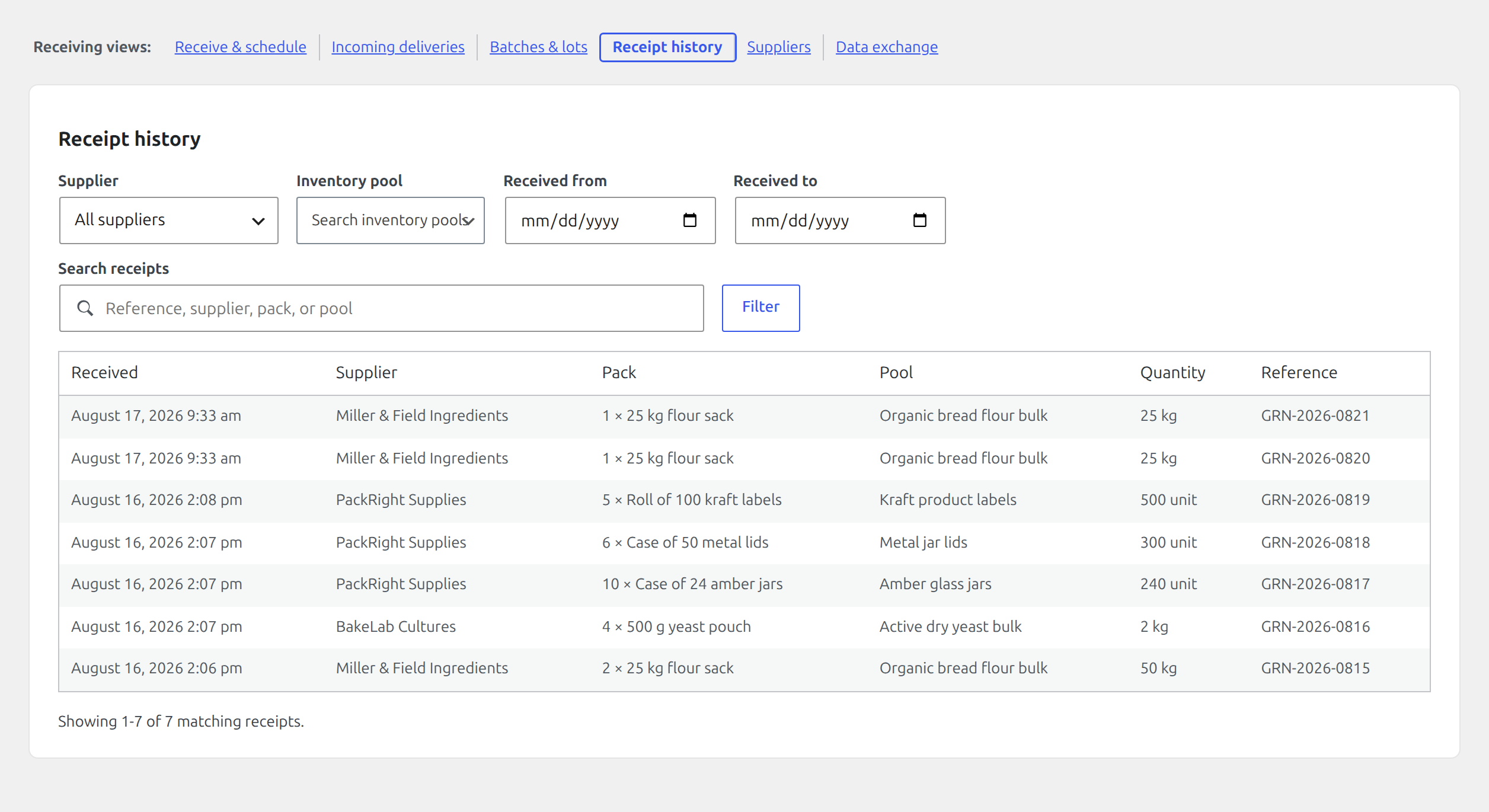The width and height of the screenshot is (1489, 812).
Task: Click Organic bread flour bulk in GRN-2026-0821 row
Action: click(x=963, y=415)
